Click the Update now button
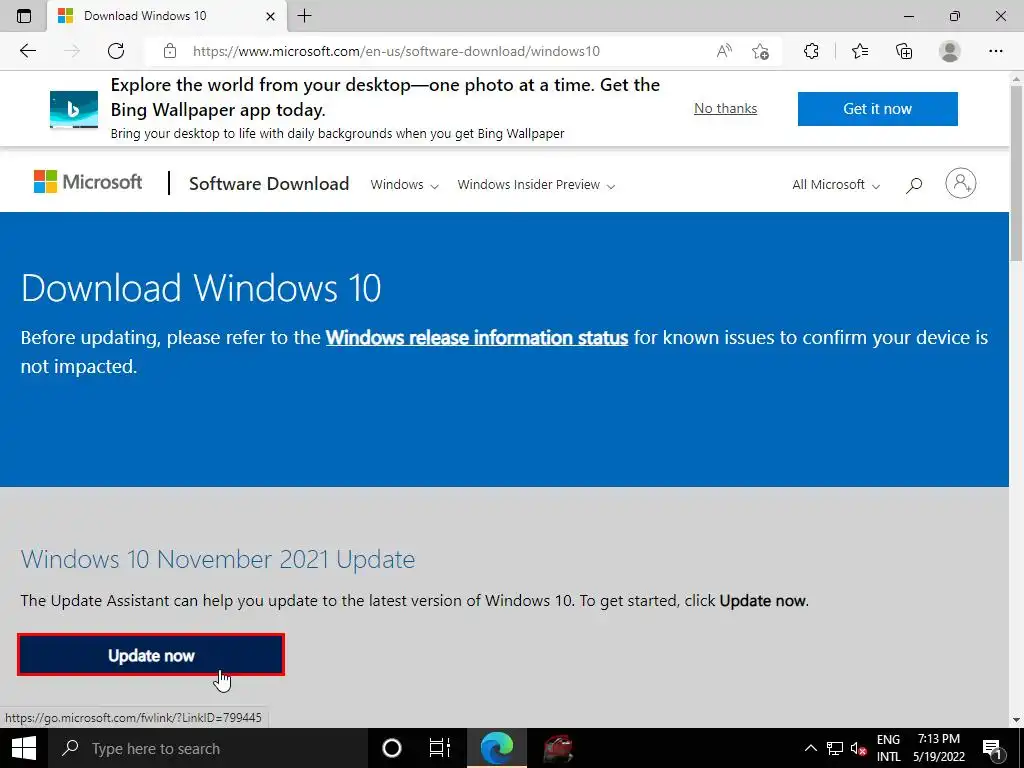Viewport: 1024px width, 768px height. tap(151, 655)
